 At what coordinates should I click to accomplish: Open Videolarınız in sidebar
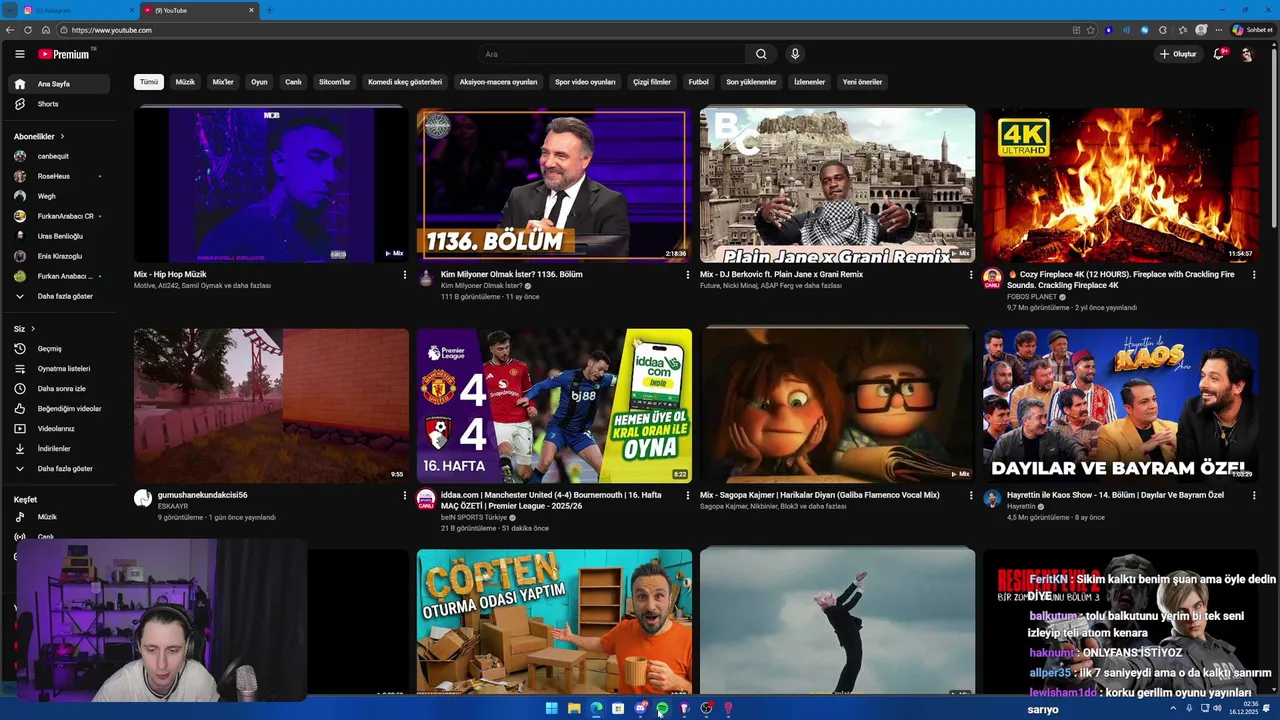(x=60, y=429)
